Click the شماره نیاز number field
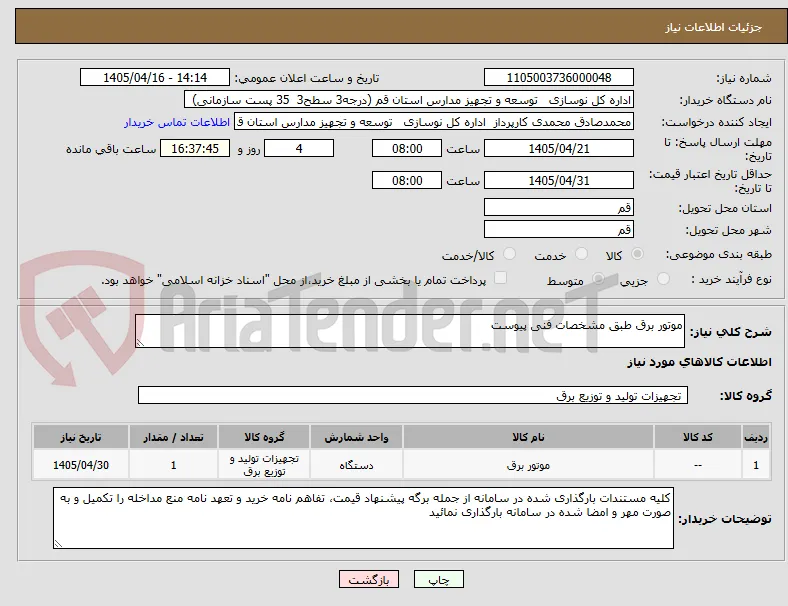The image size is (788, 606). tap(559, 77)
